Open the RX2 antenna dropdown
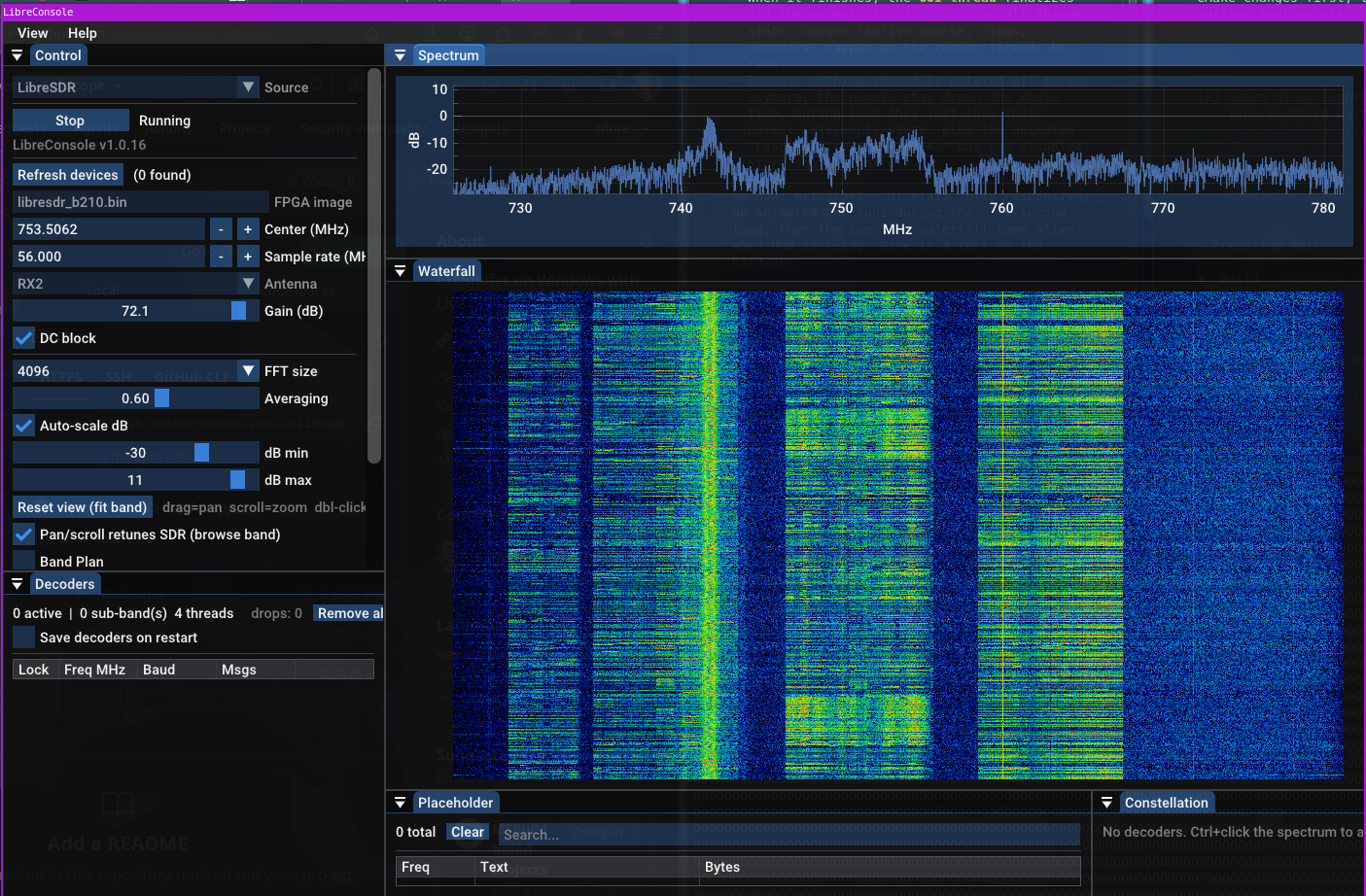Image resolution: width=1366 pixels, height=896 pixels. point(136,284)
